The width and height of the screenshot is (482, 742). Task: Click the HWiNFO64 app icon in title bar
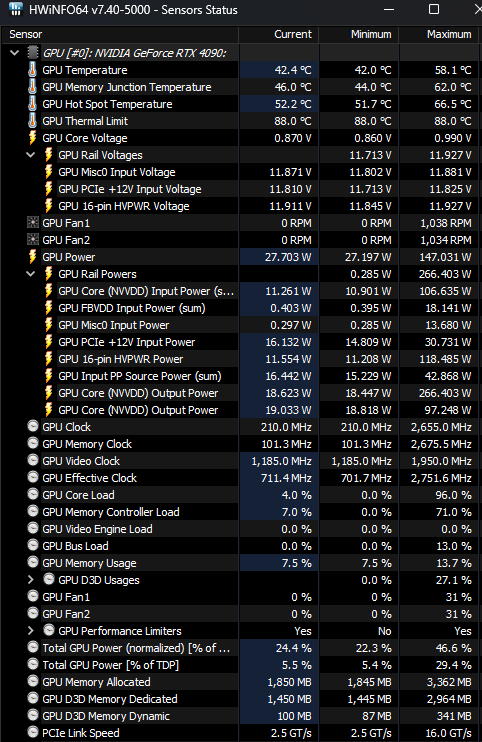click(x=15, y=9)
